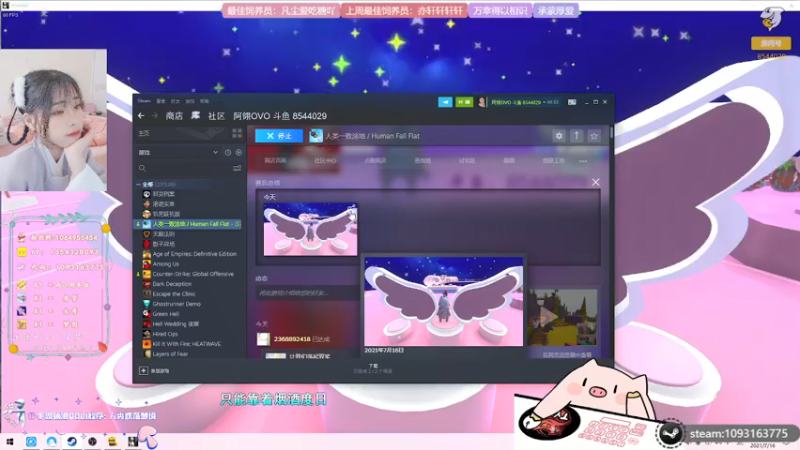The image size is (800, 450).
Task: Open the 社区中心 community hub link
Action: [x=325, y=161]
